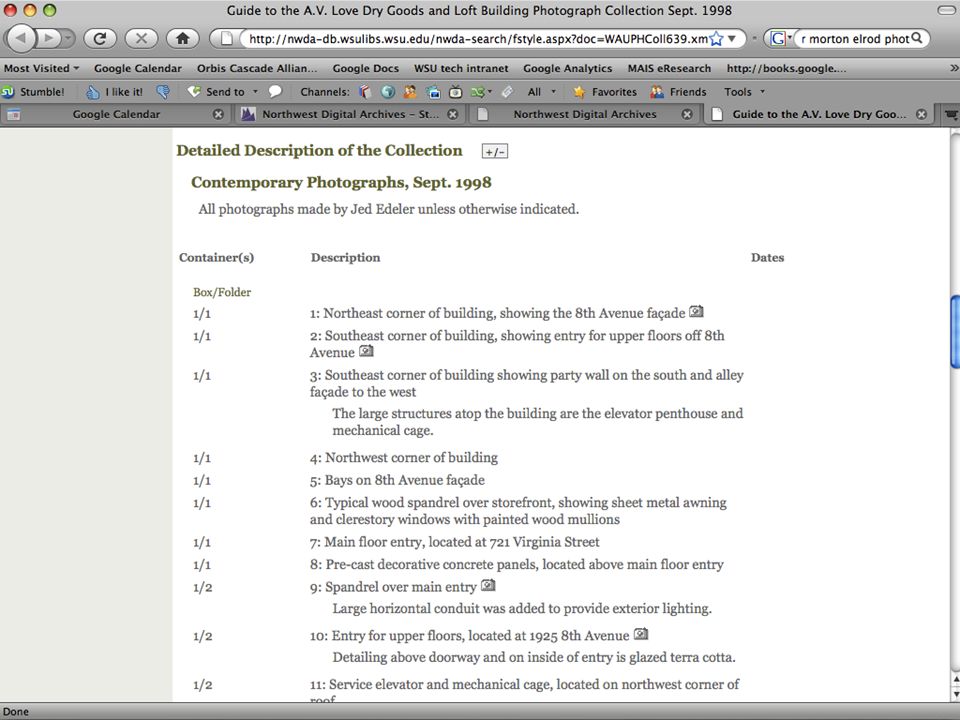Close the 'Northwest Digital Archives – St...' tab

point(452,114)
